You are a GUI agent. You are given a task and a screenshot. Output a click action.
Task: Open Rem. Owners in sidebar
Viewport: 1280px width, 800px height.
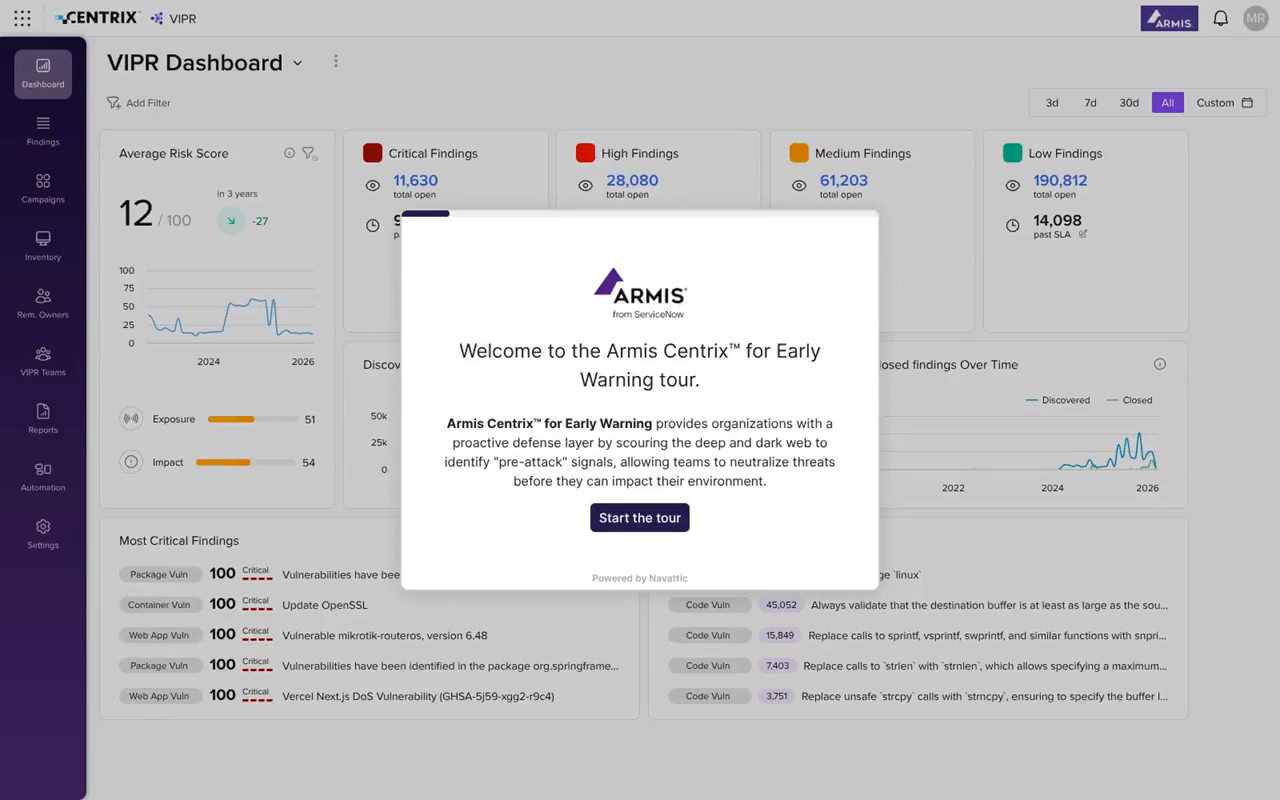[x=43, y=304]
